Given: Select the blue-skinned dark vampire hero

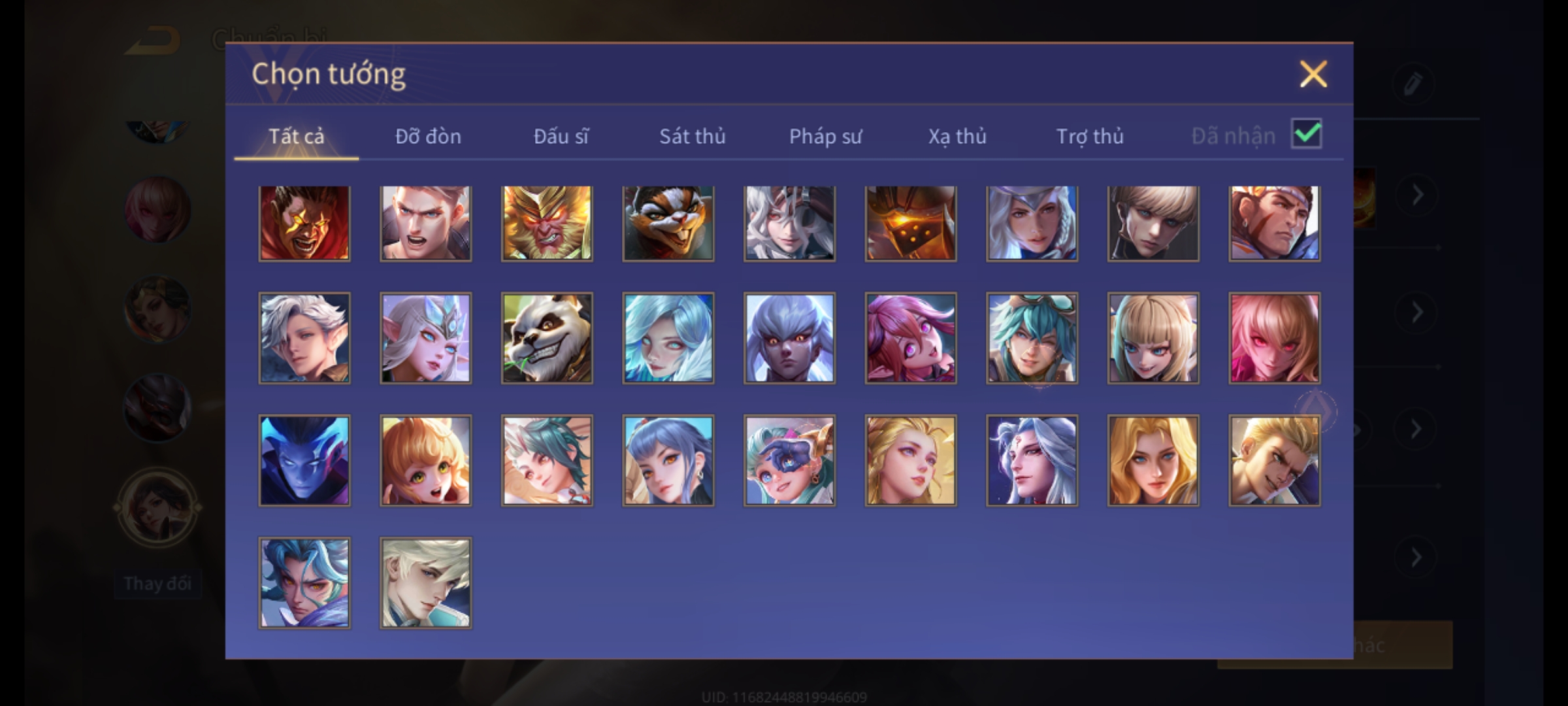Looking at the screenshot, I should click(304, 460).
